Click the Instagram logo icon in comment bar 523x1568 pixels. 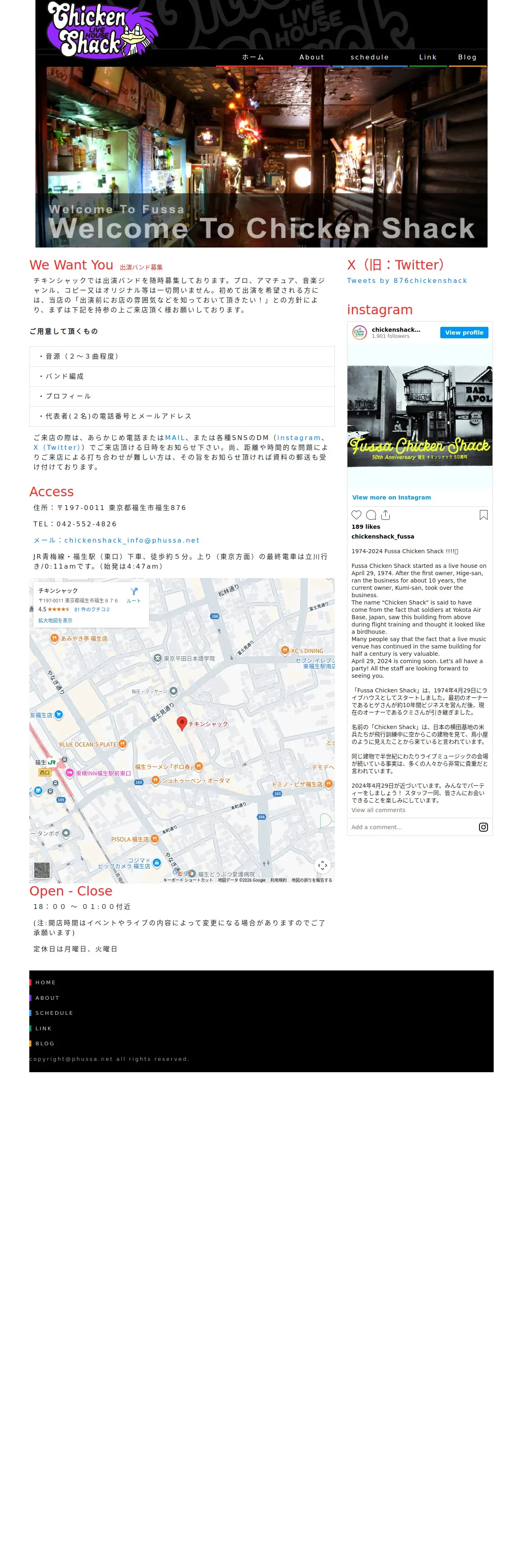pos(483,827)
